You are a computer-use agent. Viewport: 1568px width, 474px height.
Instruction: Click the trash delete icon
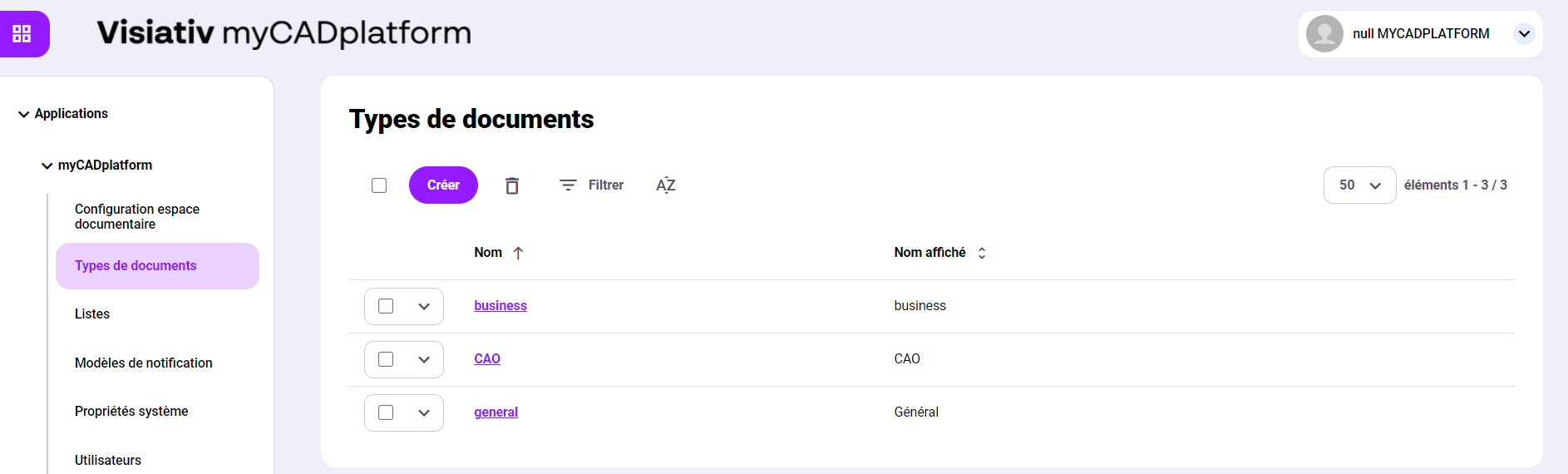pos(512,185)
